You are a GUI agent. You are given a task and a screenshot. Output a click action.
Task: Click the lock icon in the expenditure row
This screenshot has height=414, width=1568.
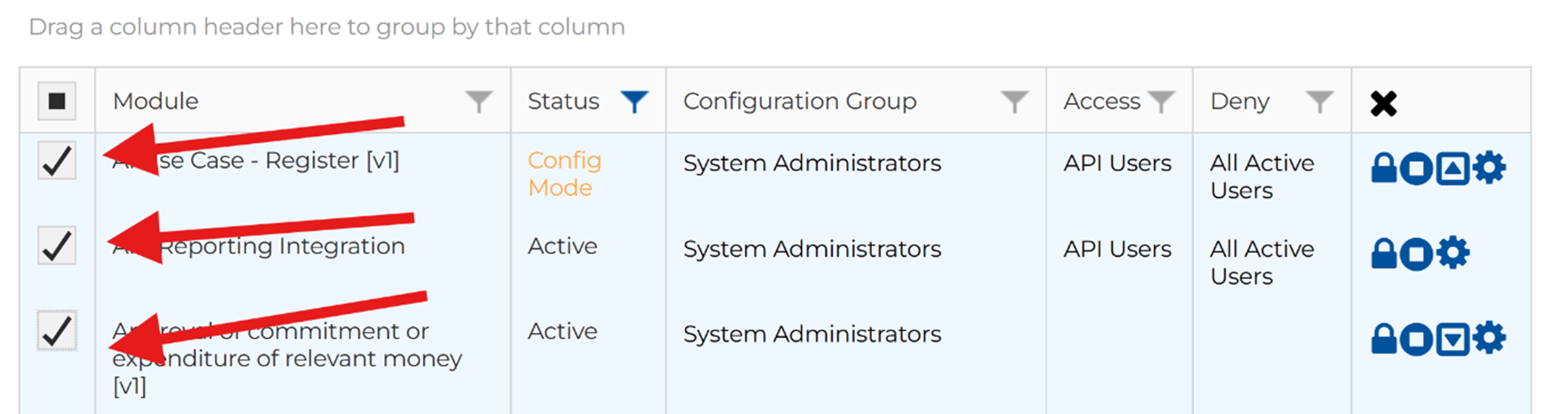[1383, 339]
